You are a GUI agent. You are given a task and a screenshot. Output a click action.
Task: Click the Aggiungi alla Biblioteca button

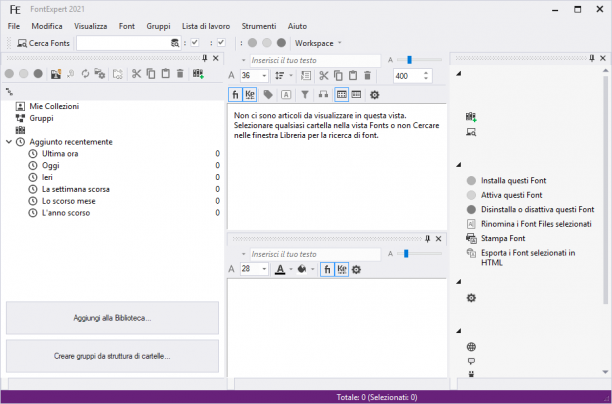tap(112, 318)
